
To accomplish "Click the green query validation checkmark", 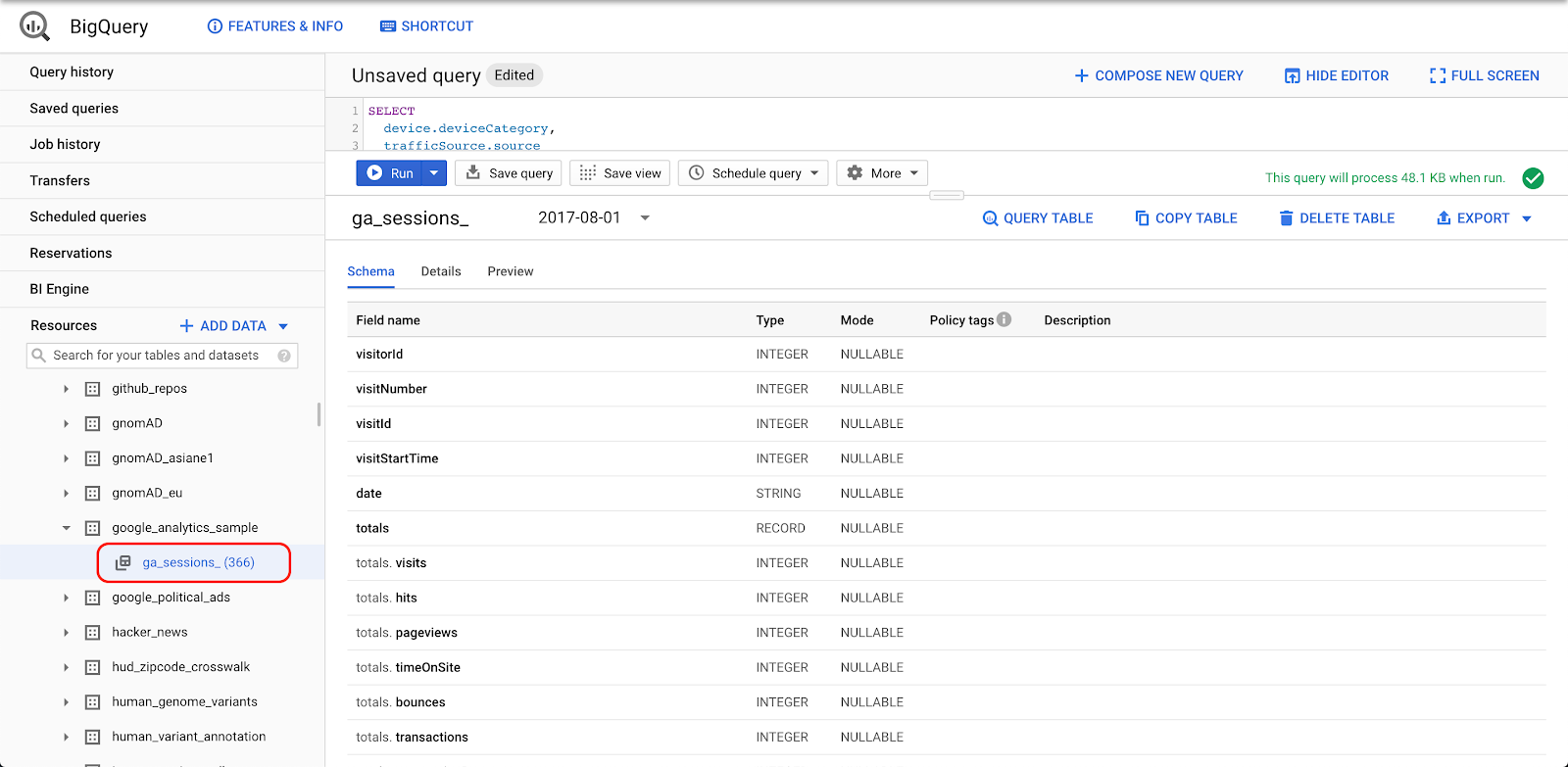I will [1533, 178].
